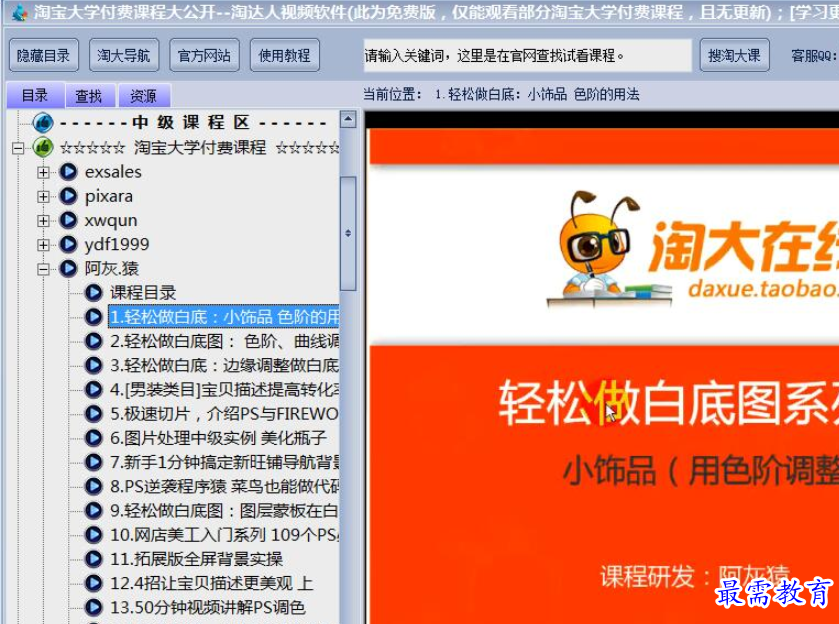Screen dimensions: 839x624
Task: Click play icon of lesson 13.50分钟视频
Action: pyautogui.click(x=93, y=607)
